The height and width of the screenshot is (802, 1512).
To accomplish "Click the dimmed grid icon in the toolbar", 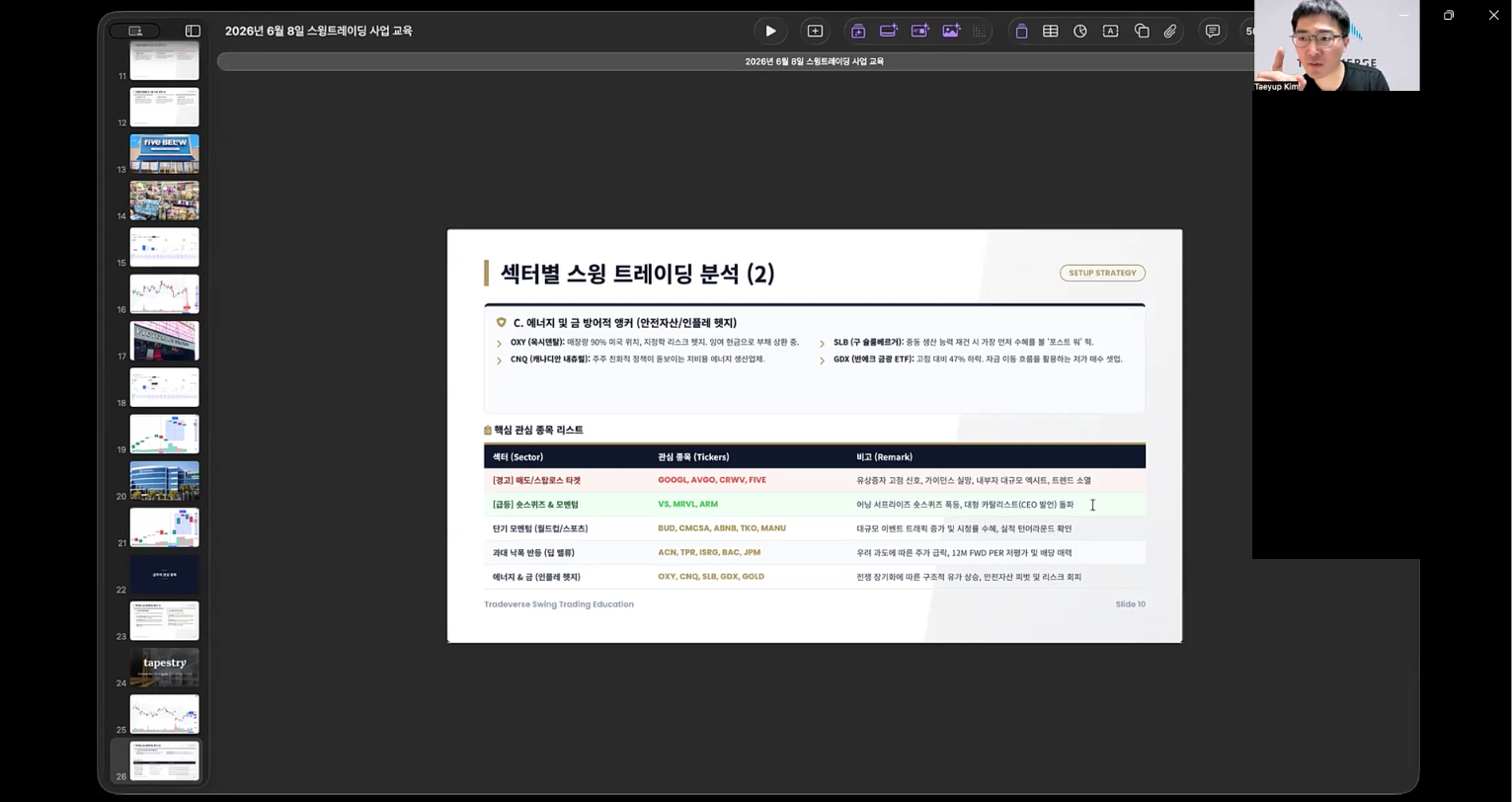I will tap(979, 31).
